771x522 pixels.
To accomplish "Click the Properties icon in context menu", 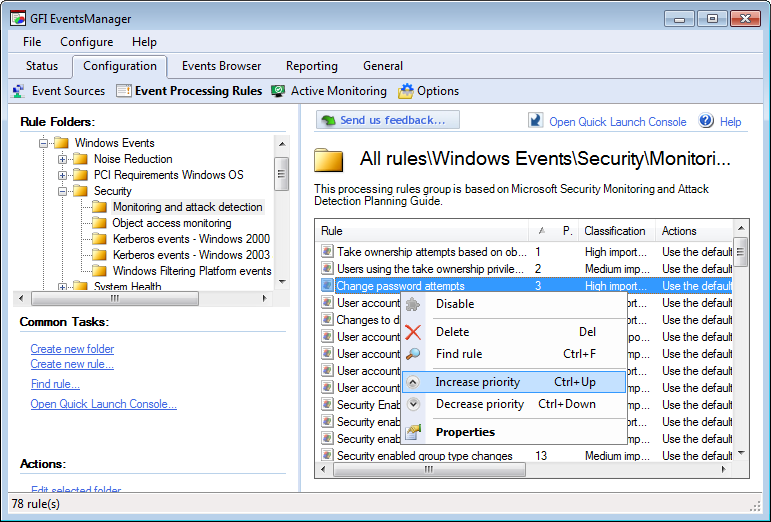I will pyautogui.click(x=413, y=432).
